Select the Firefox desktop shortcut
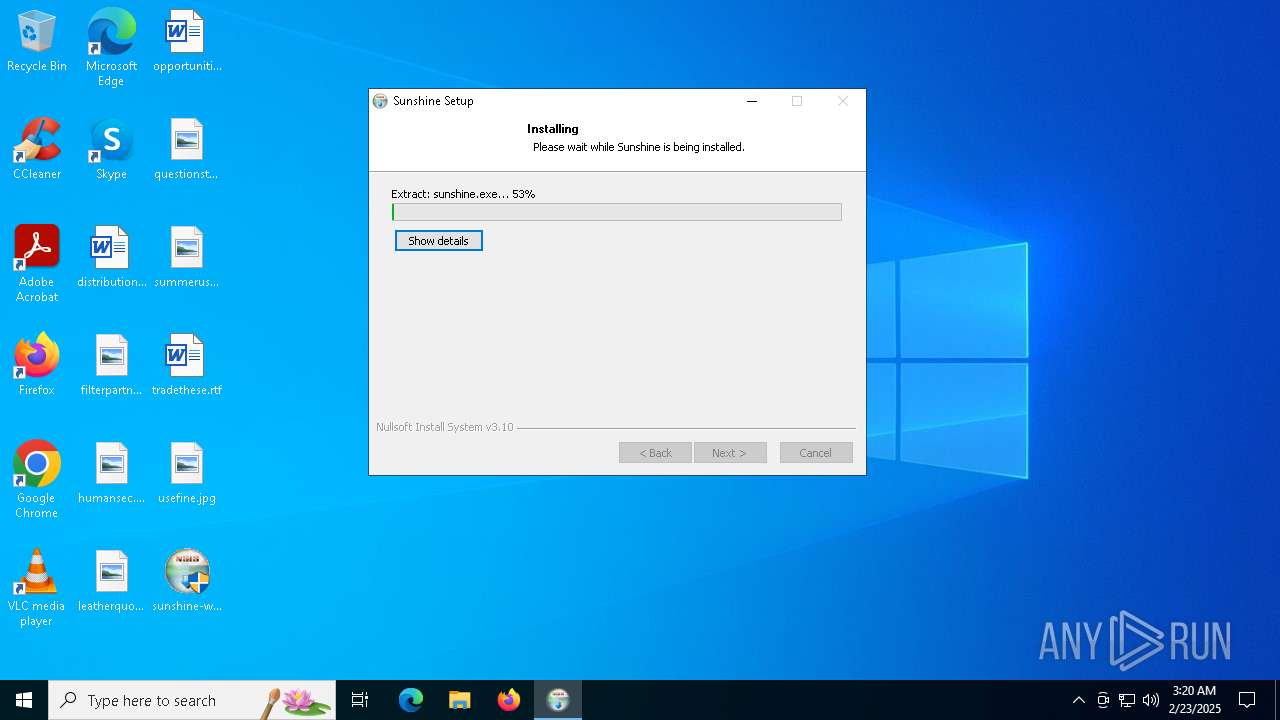This screenshot has width=1280, height=720. 36,366
